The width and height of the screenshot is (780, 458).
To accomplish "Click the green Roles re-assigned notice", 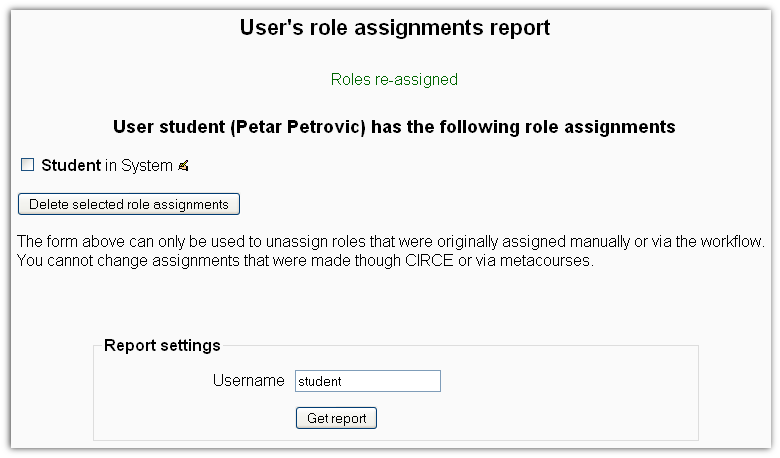I will [x=394, y=80].
